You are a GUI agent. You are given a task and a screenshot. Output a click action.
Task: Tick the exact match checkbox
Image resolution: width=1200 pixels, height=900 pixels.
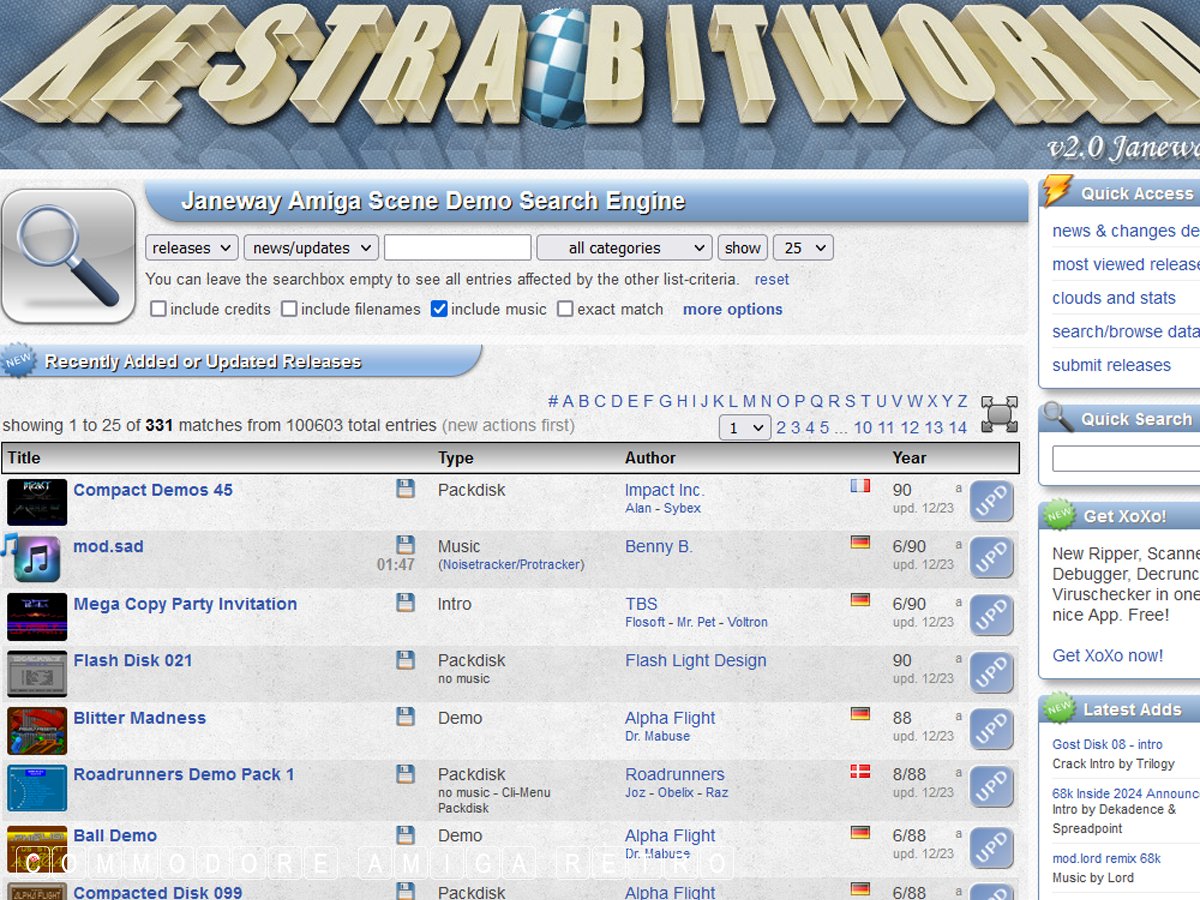[565, 309]
